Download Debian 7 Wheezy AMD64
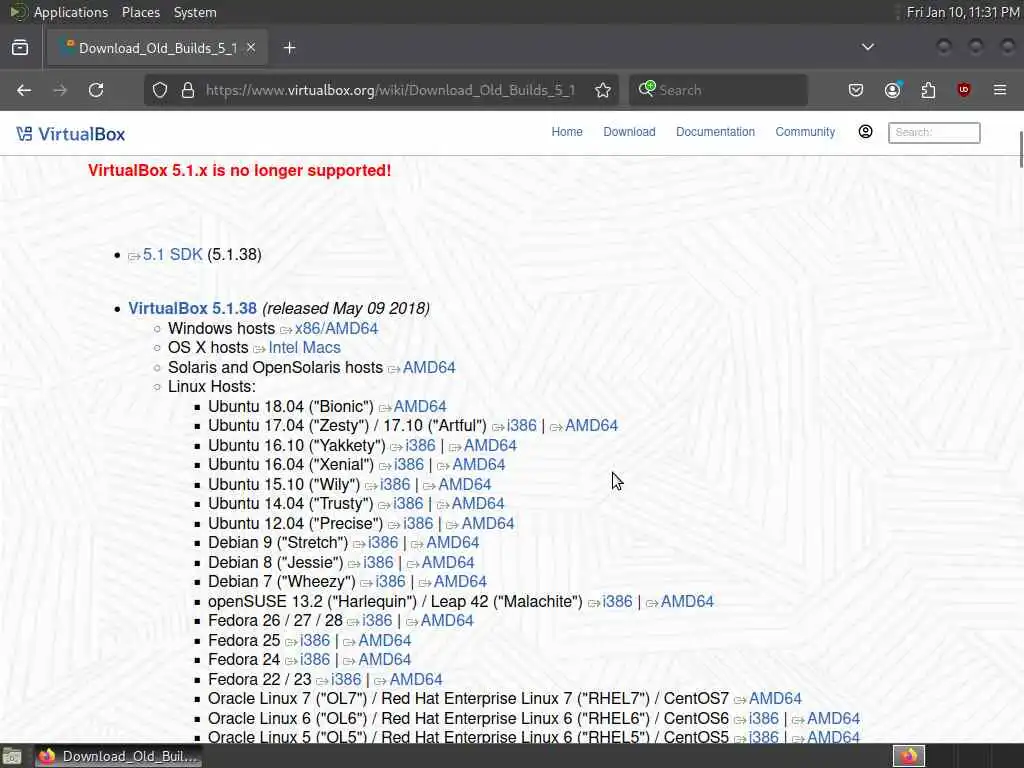 coord(460,582)
